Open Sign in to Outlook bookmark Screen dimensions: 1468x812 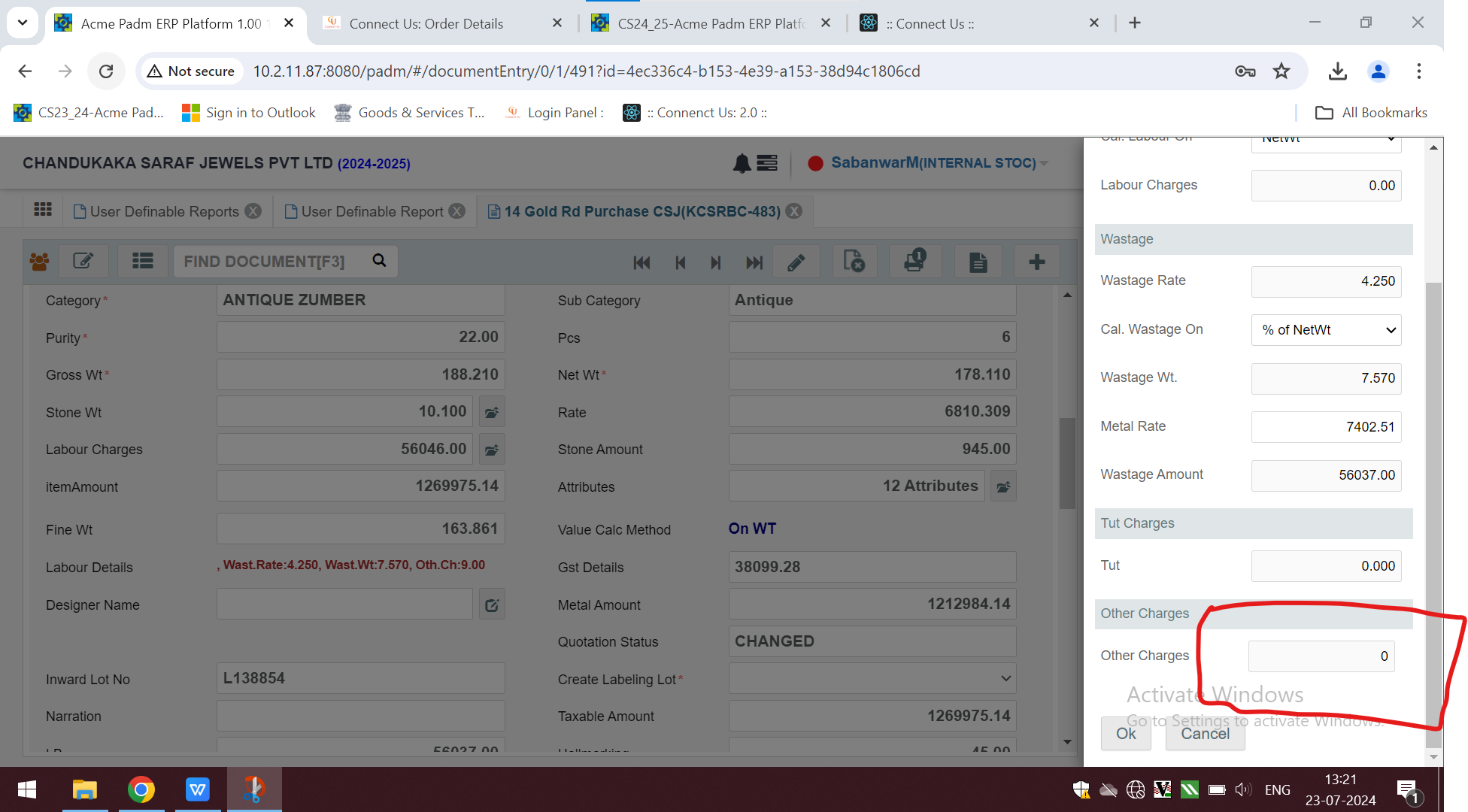coord(249,113)
